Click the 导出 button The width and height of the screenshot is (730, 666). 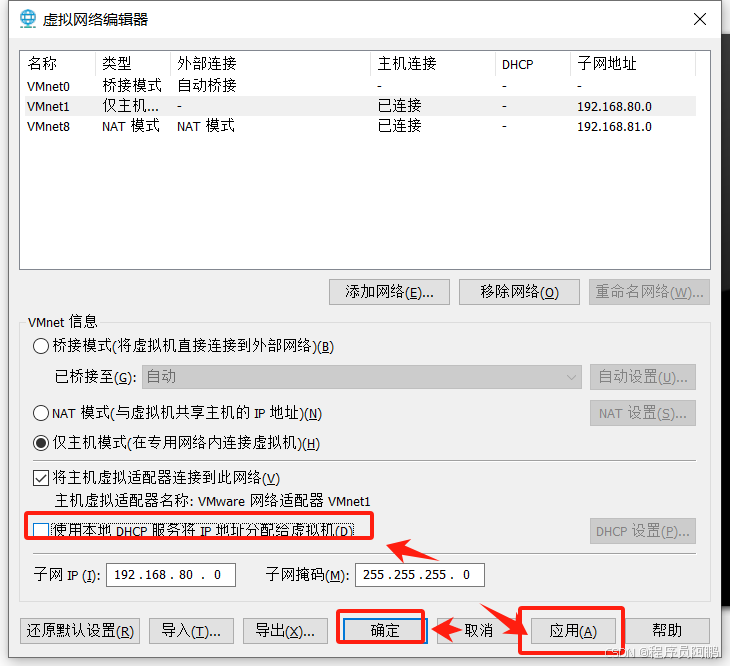pos(285,631)
